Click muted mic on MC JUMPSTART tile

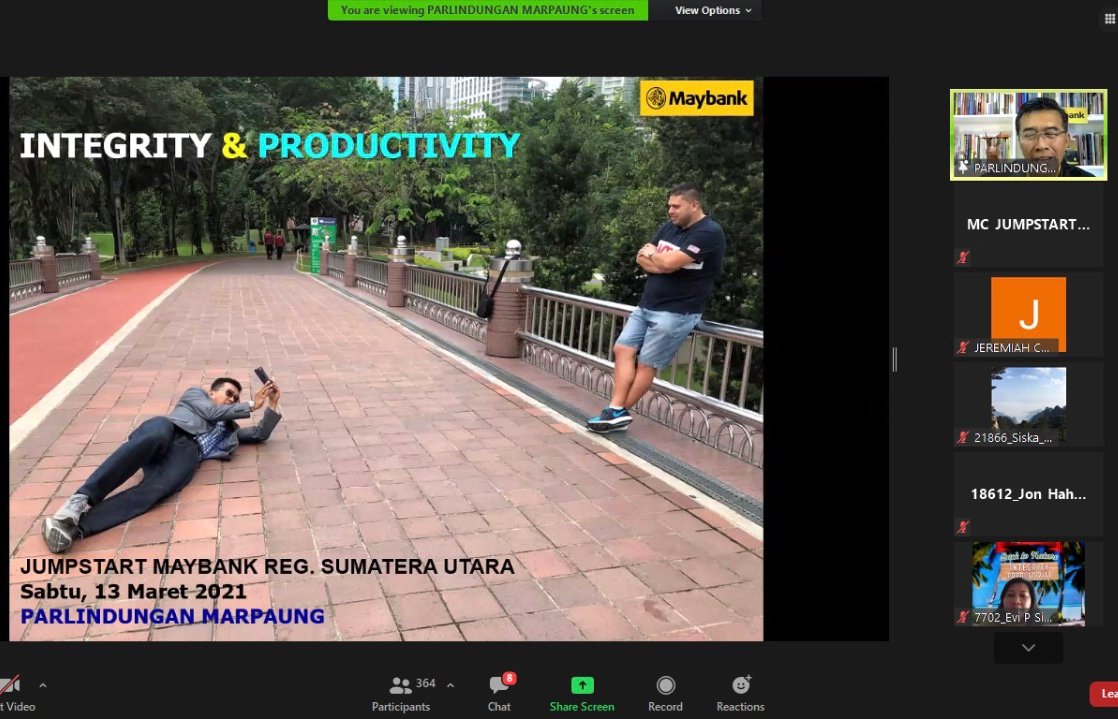963,257
